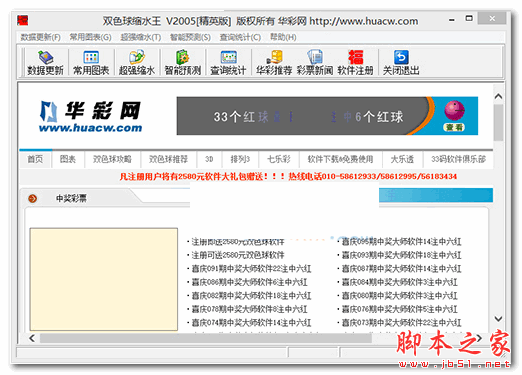The image size is (522, 375).
Task: Click the horizontal scrollbar left arrow
Action: pyautogui.click(x=32, y=338)
